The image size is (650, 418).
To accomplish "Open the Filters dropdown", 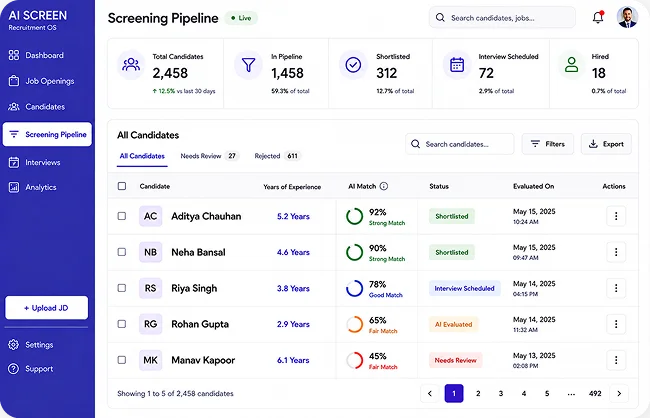I will [548, 144].
